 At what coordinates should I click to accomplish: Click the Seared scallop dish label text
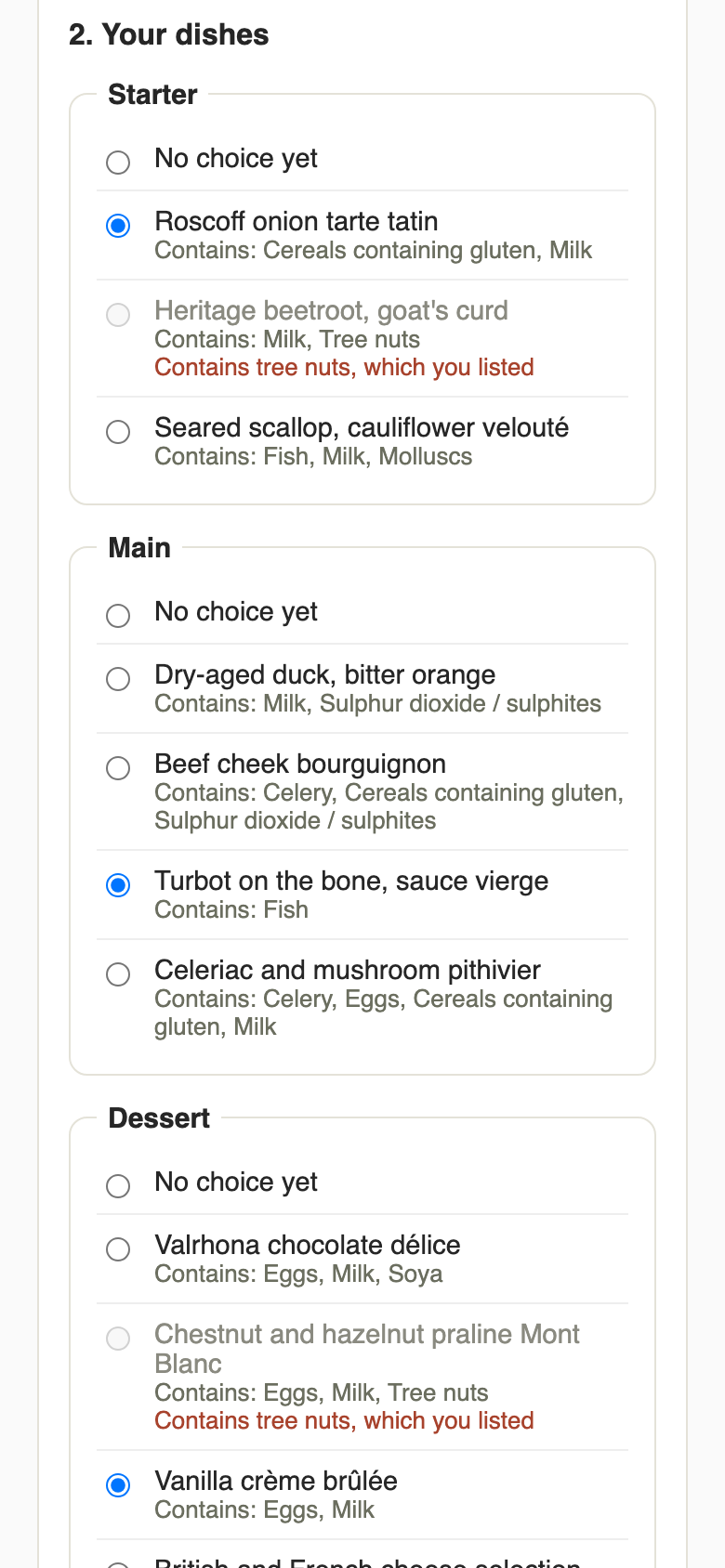(362, 427)
